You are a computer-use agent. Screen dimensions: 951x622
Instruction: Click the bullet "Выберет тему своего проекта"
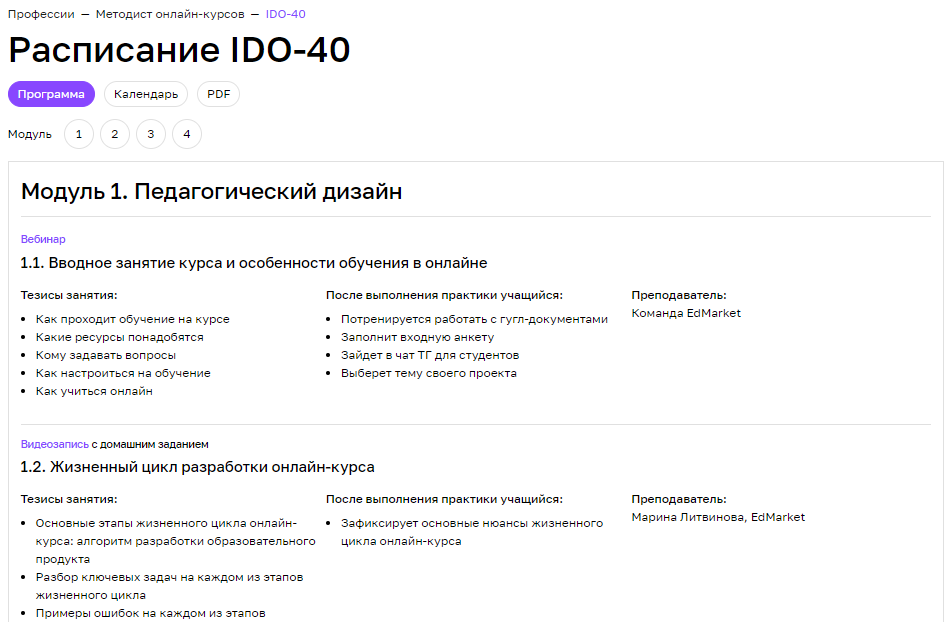pyautogui.click(x=429, y=372)
